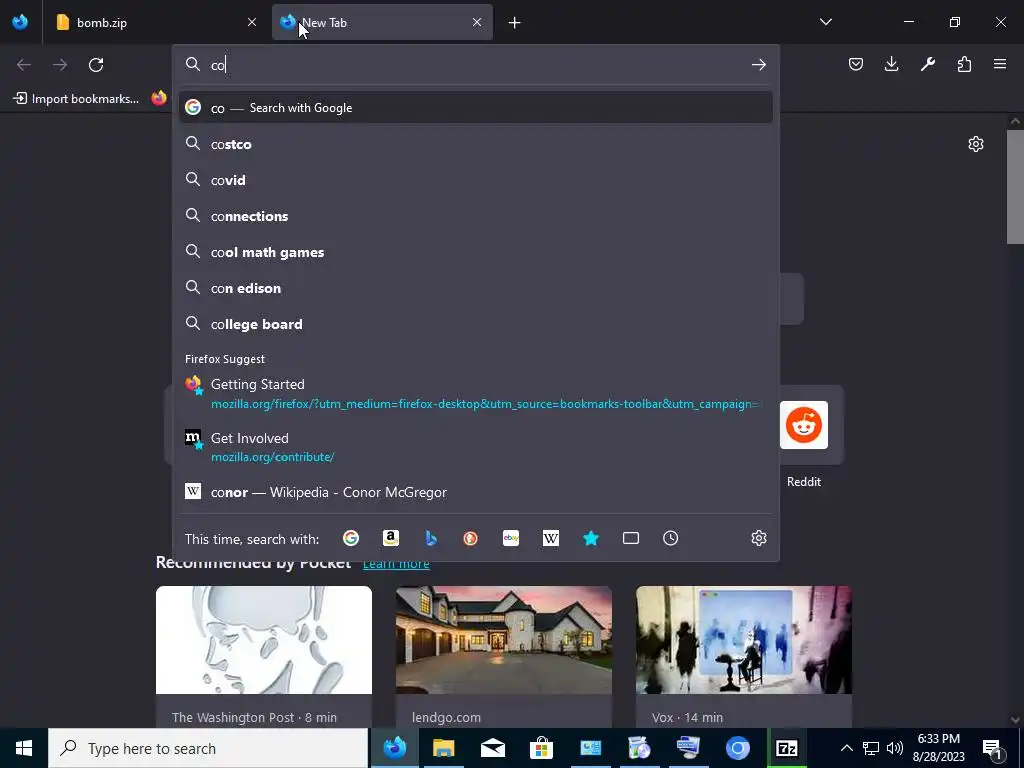Search open Tabs using tabs icon

pyautogui.click(x=631, y=538)
